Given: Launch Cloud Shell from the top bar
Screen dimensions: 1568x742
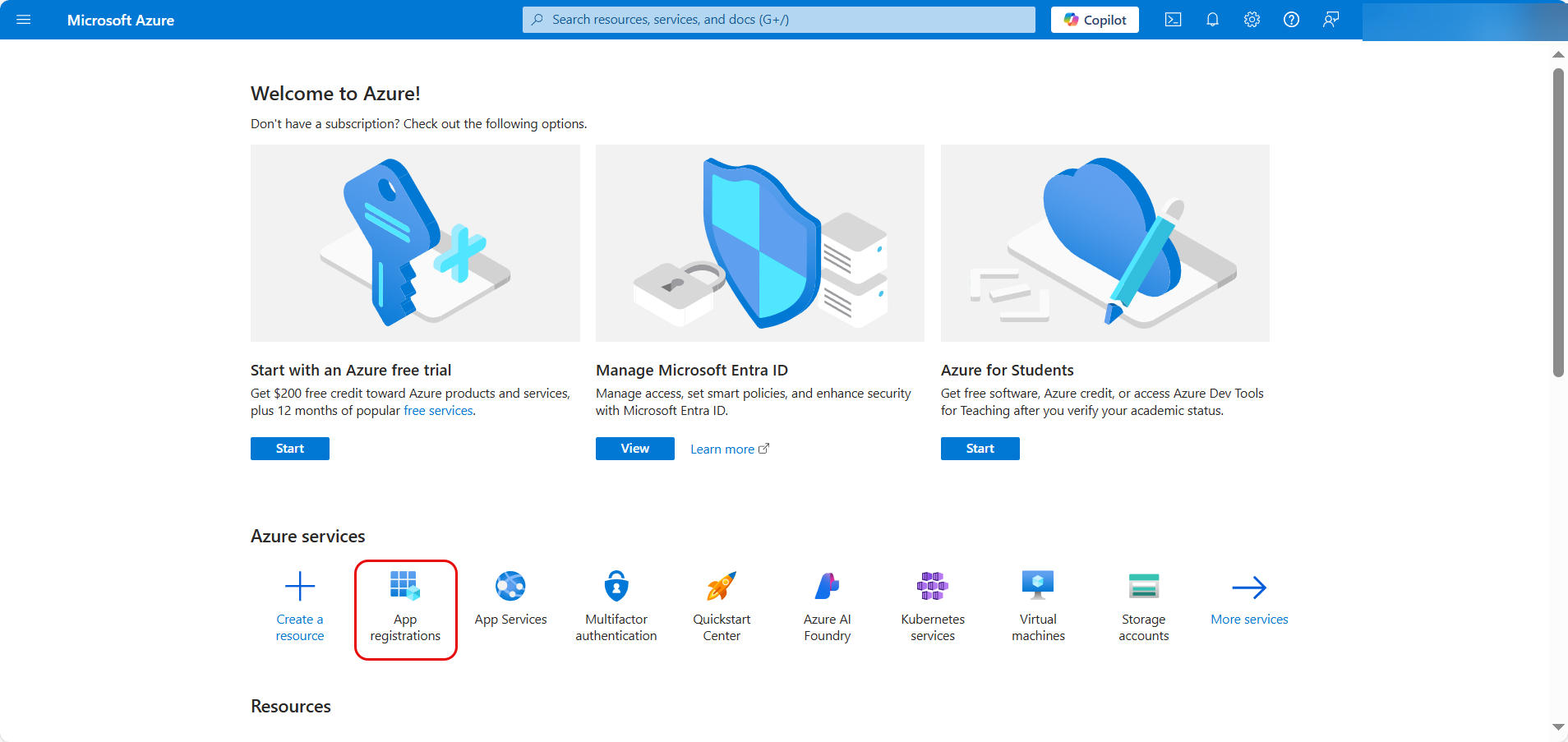Looking at the screenshot, I should (1173, 20).
